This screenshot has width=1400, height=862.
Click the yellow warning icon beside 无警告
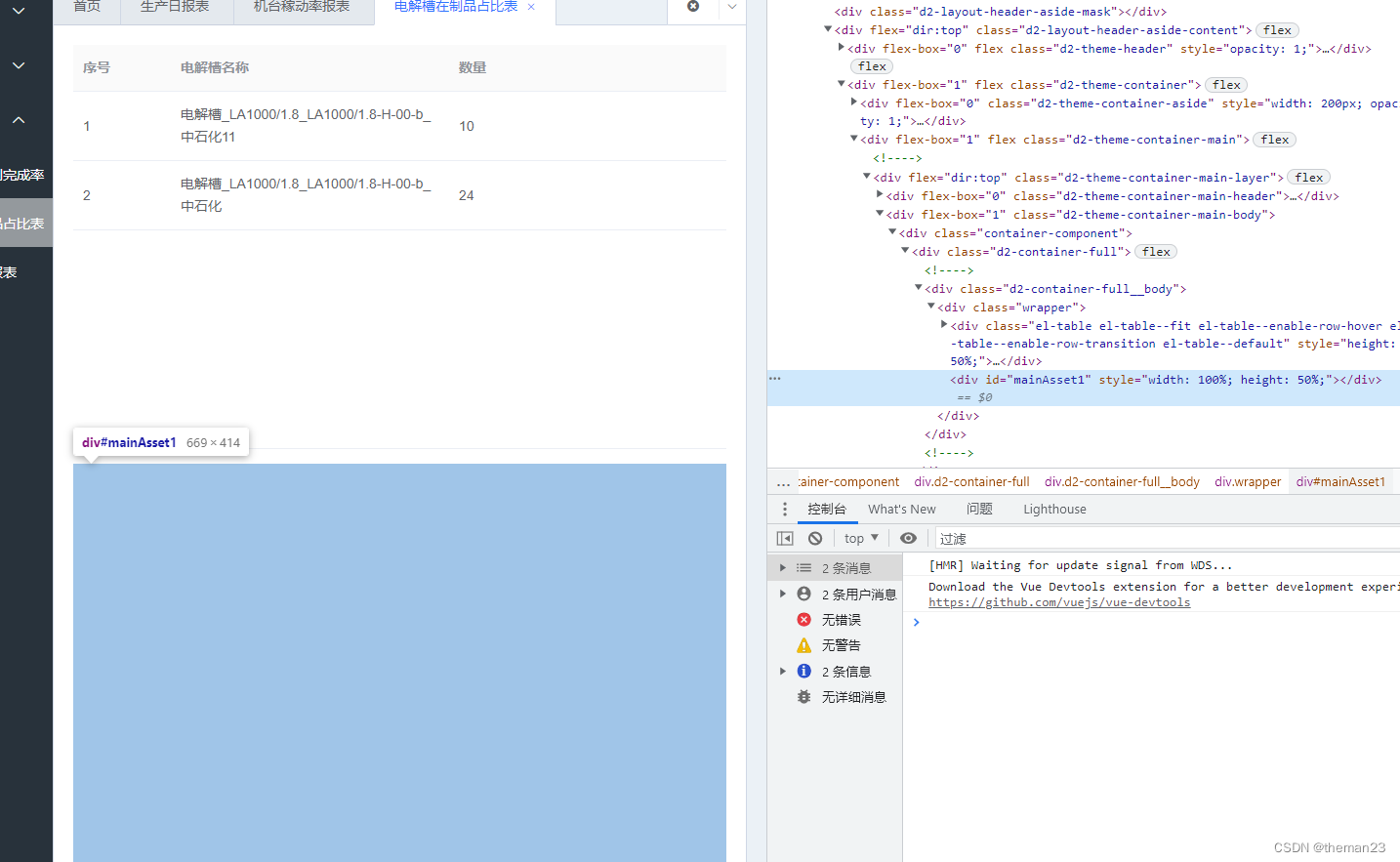pos(803,645)
